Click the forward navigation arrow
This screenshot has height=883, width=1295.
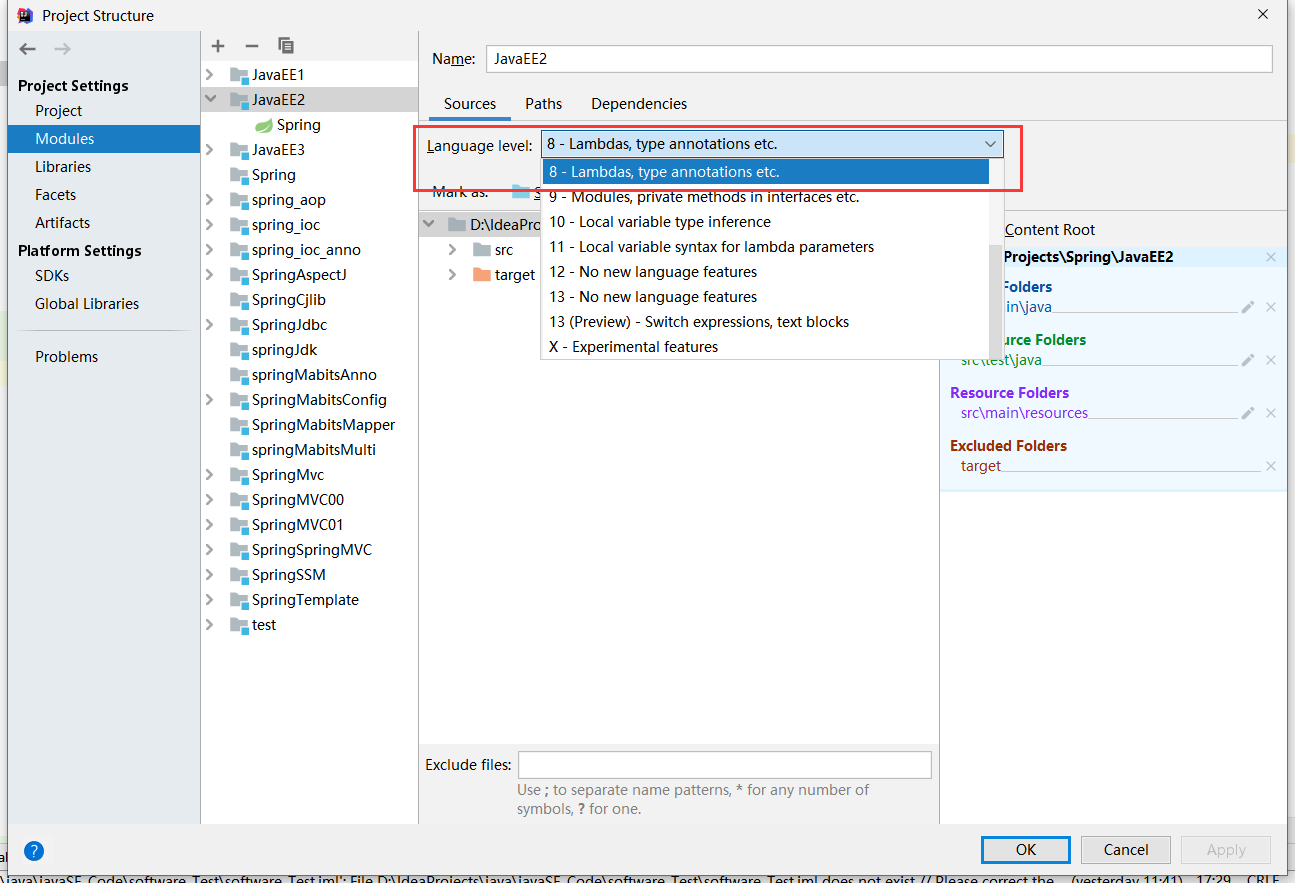click(x=62, y=49)
